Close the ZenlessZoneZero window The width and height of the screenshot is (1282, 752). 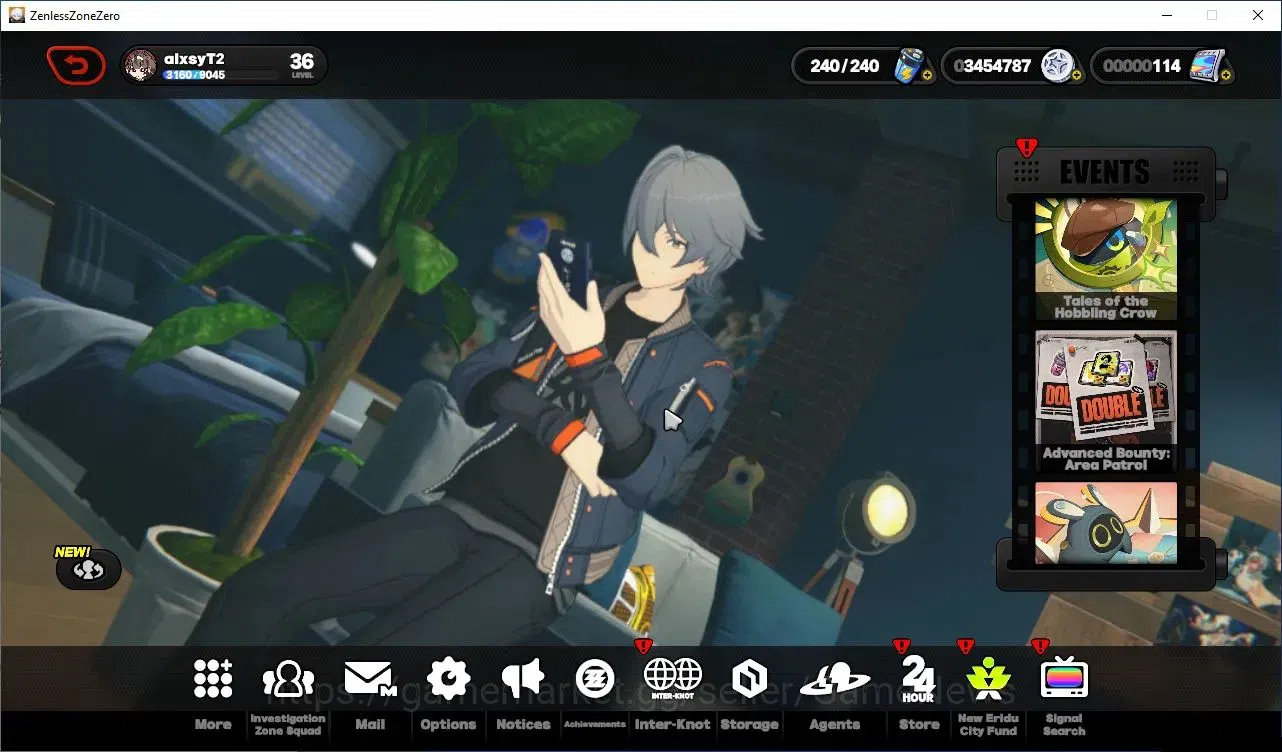point(1258,15)
